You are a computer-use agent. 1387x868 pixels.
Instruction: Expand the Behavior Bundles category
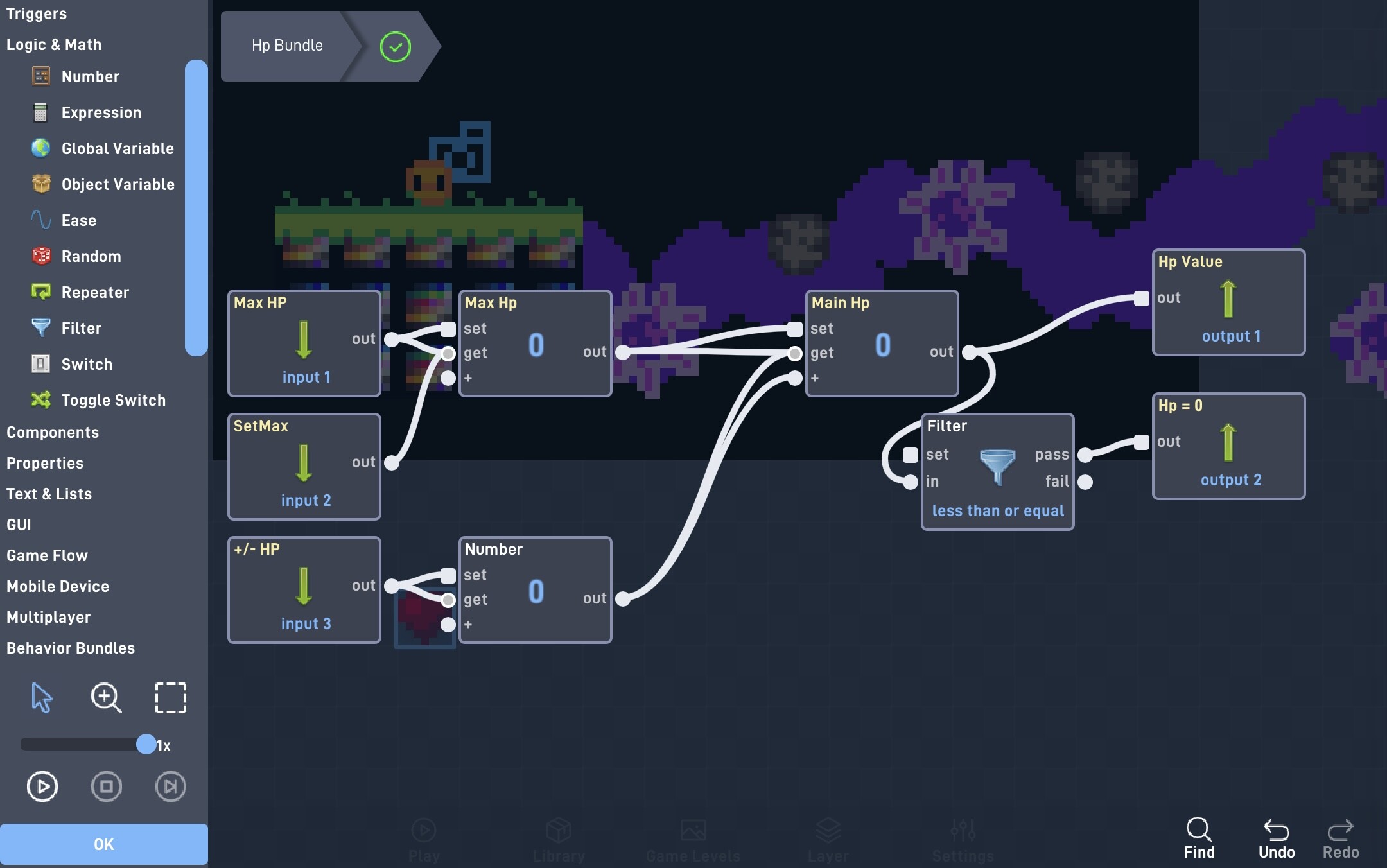(x=71, y=648)
